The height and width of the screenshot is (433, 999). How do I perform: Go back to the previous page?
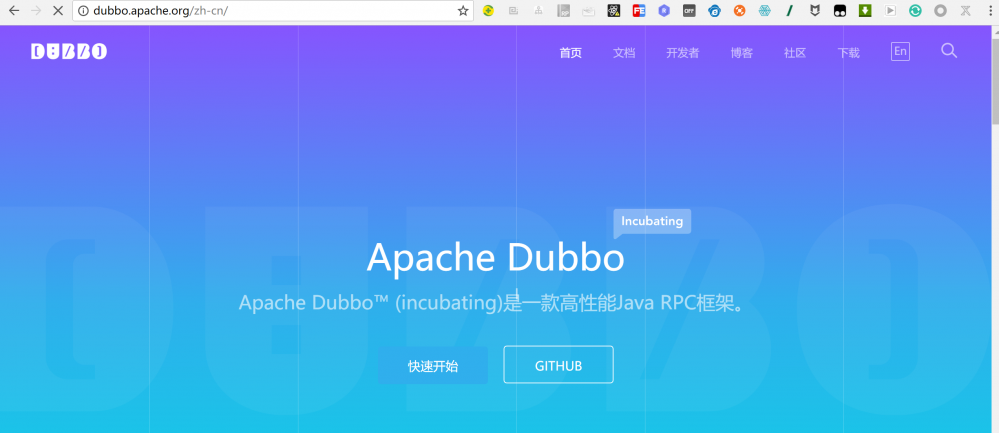tap(14, 11)
